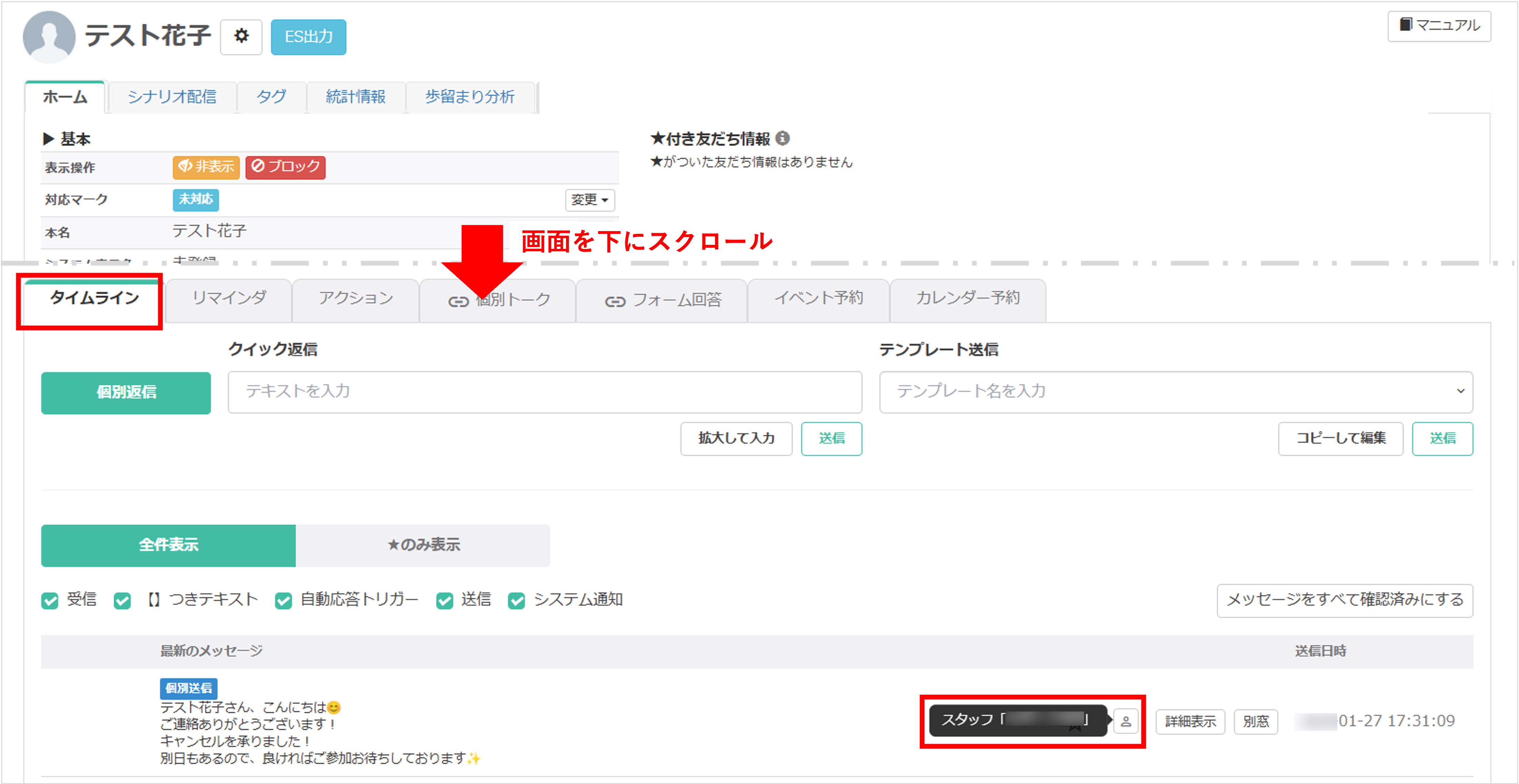
Task: Click the user avatar profile picture
Action: (x=49, y=36)
